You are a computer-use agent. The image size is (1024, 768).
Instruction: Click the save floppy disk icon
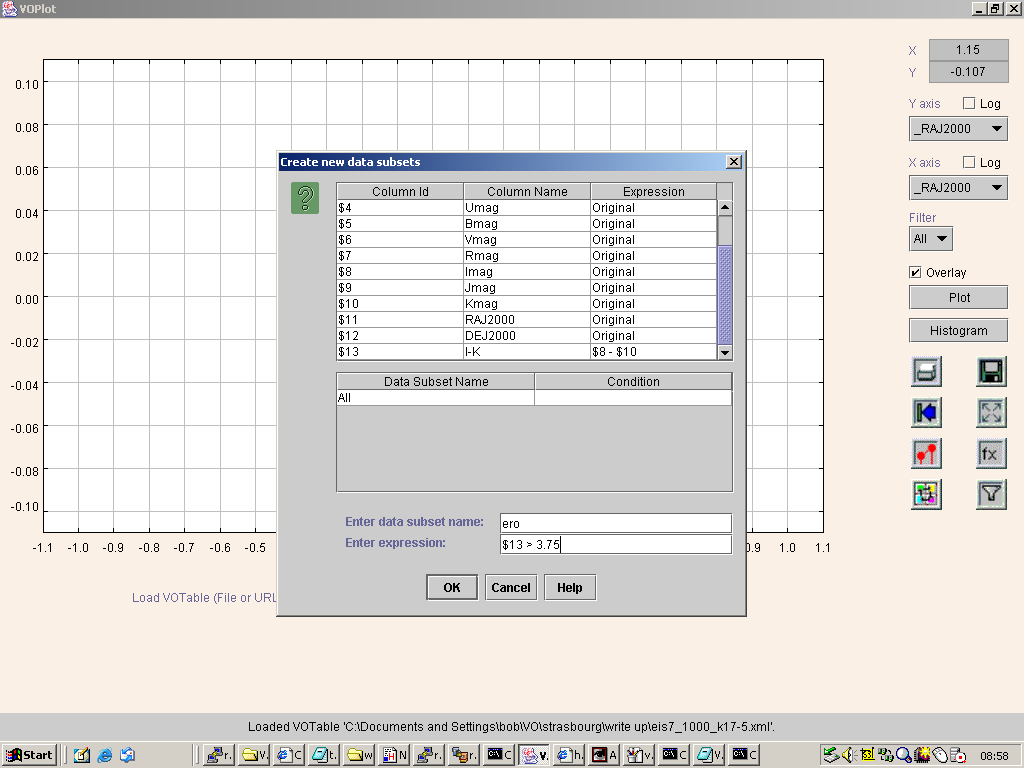click(991, 372)
